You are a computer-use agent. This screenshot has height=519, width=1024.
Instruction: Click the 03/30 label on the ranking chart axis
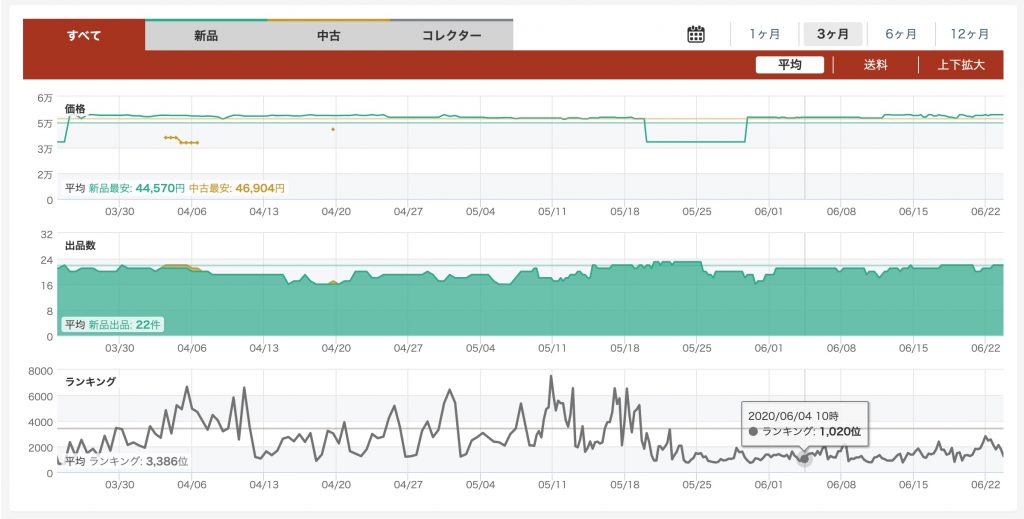[x=120, y=484]
